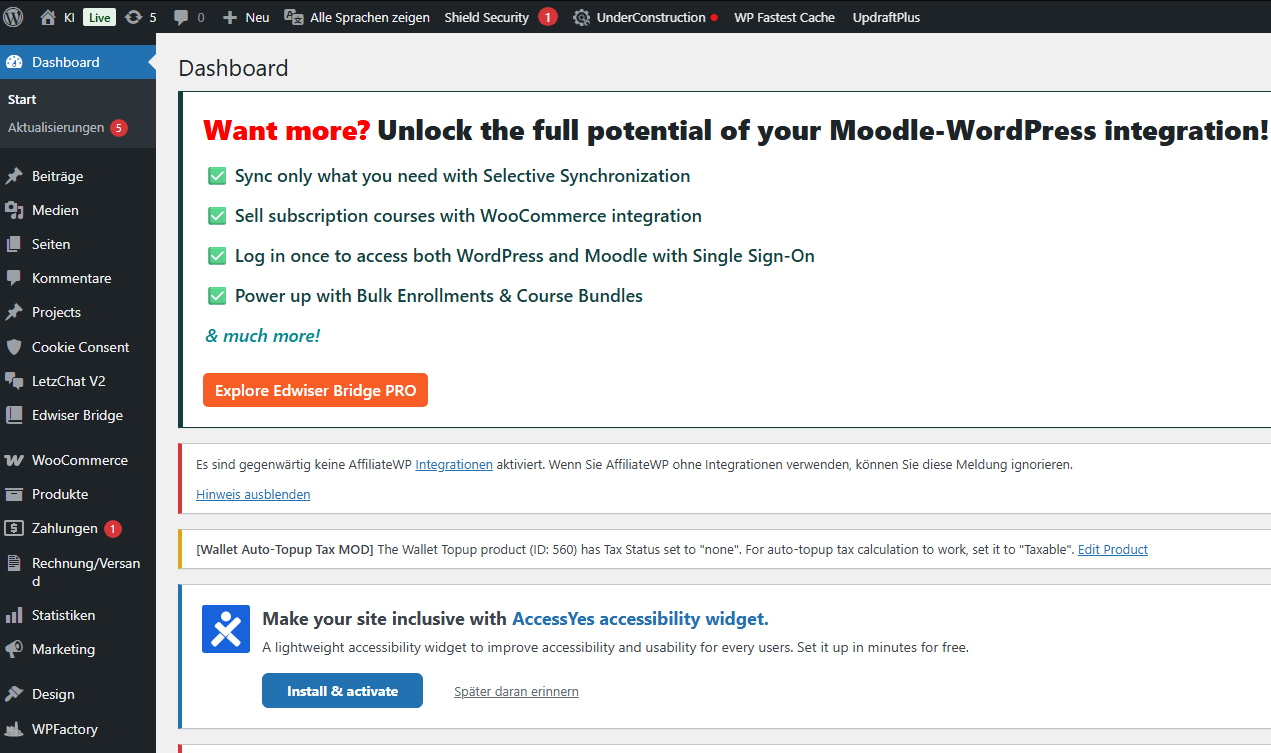Click the AccessYes accessibility widget logo

pos(226,629)
